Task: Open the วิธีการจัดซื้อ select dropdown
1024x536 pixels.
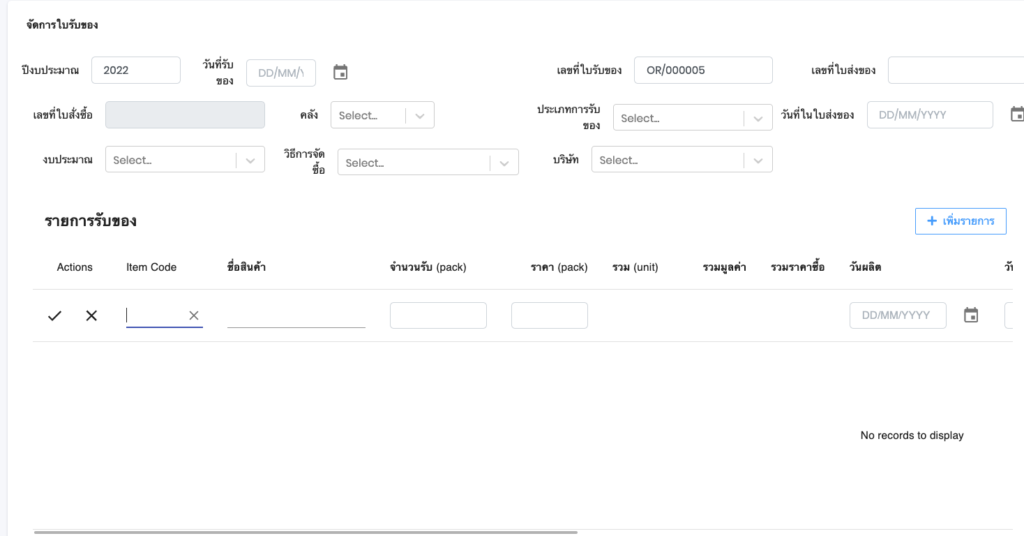Action: (503, 163)
